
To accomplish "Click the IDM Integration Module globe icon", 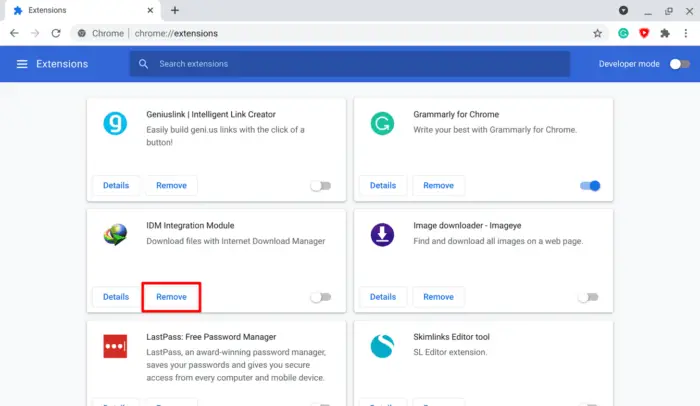I will 115,234.
